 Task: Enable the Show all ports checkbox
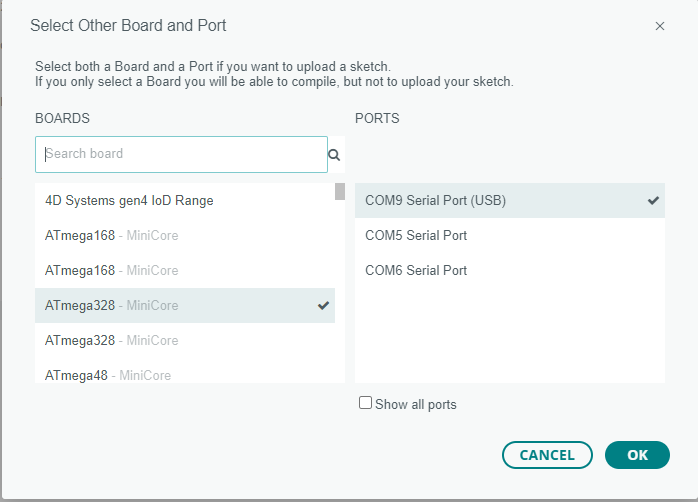pos(365,403)
